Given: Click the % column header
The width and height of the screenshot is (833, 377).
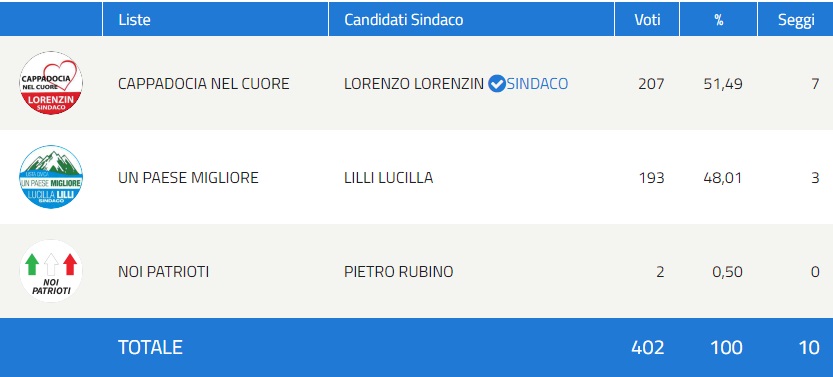Looking at the screenshot, I should tap(718, 20).
